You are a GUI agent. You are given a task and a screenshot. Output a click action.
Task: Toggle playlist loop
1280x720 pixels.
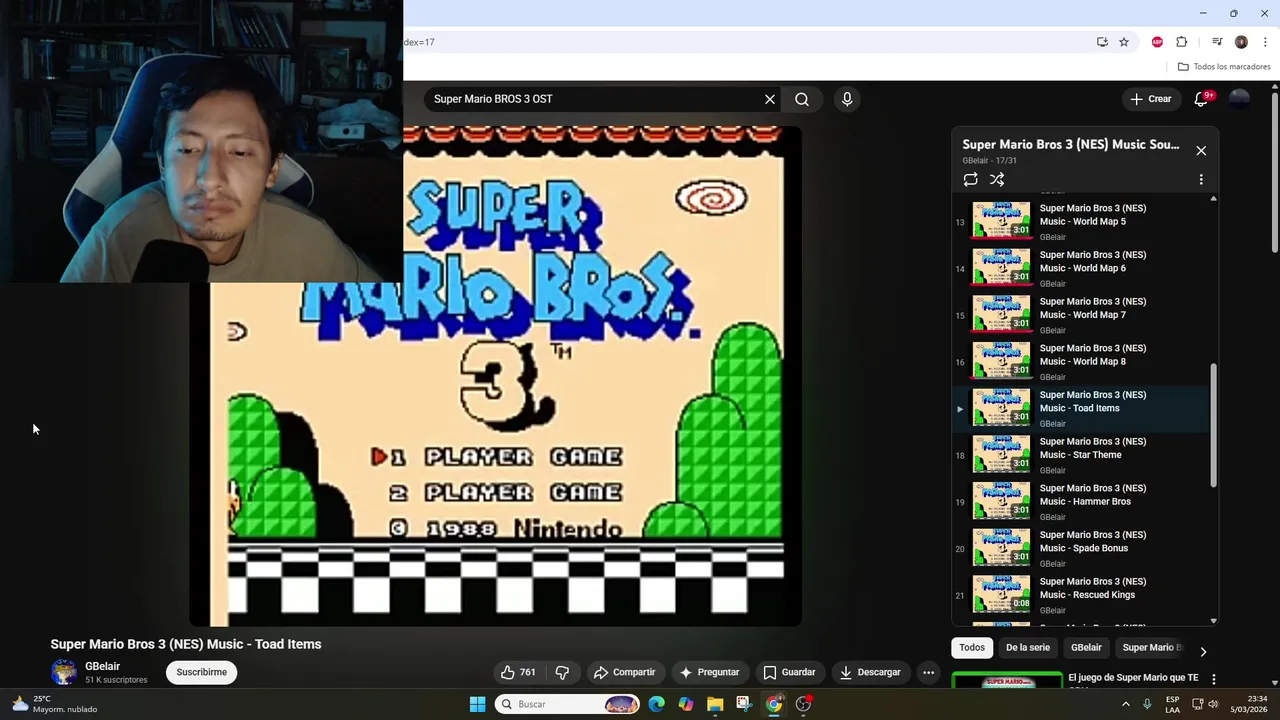point(970,179)
